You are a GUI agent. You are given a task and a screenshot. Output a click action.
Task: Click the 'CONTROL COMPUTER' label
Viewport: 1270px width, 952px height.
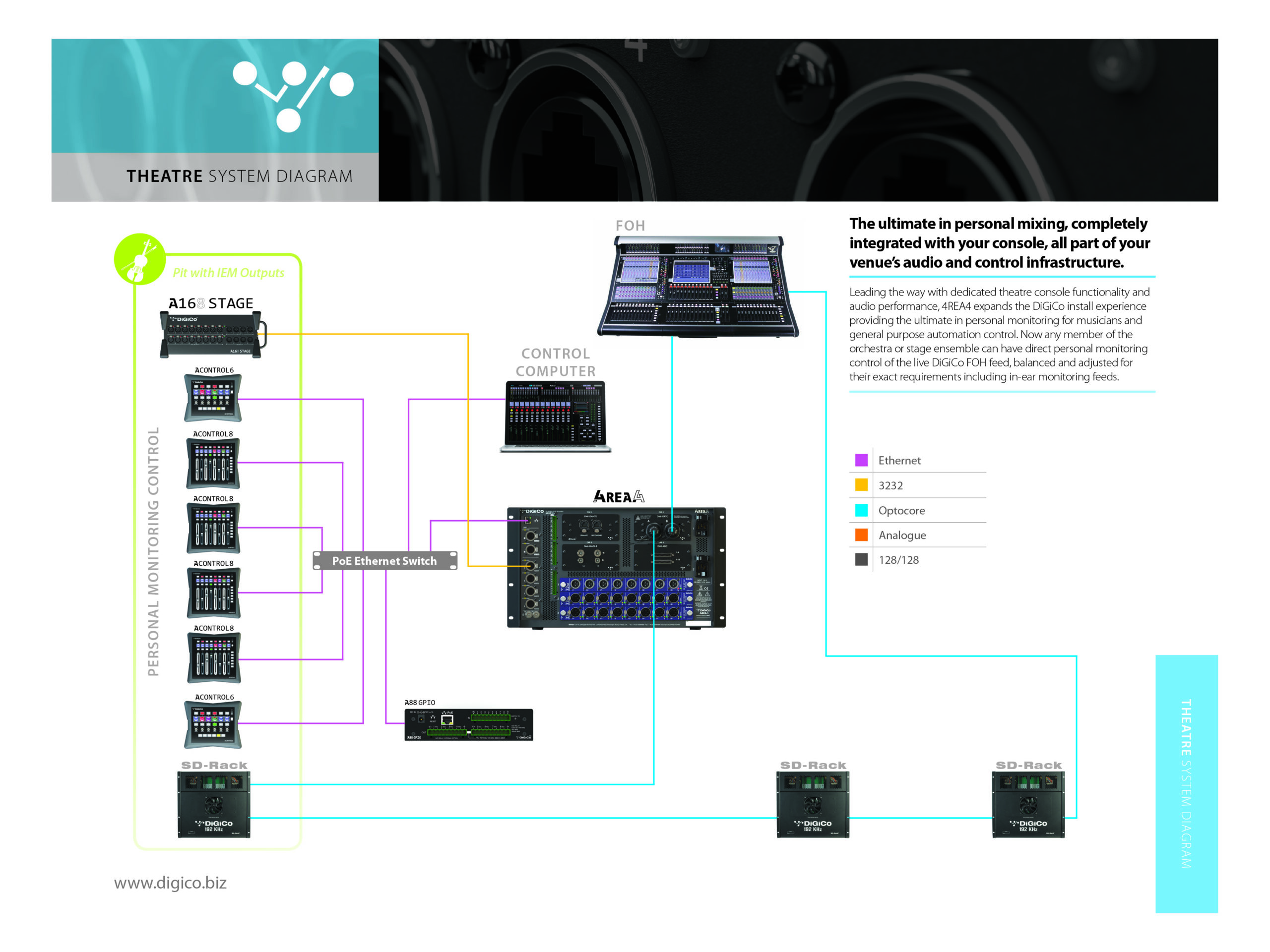point(556,362)
